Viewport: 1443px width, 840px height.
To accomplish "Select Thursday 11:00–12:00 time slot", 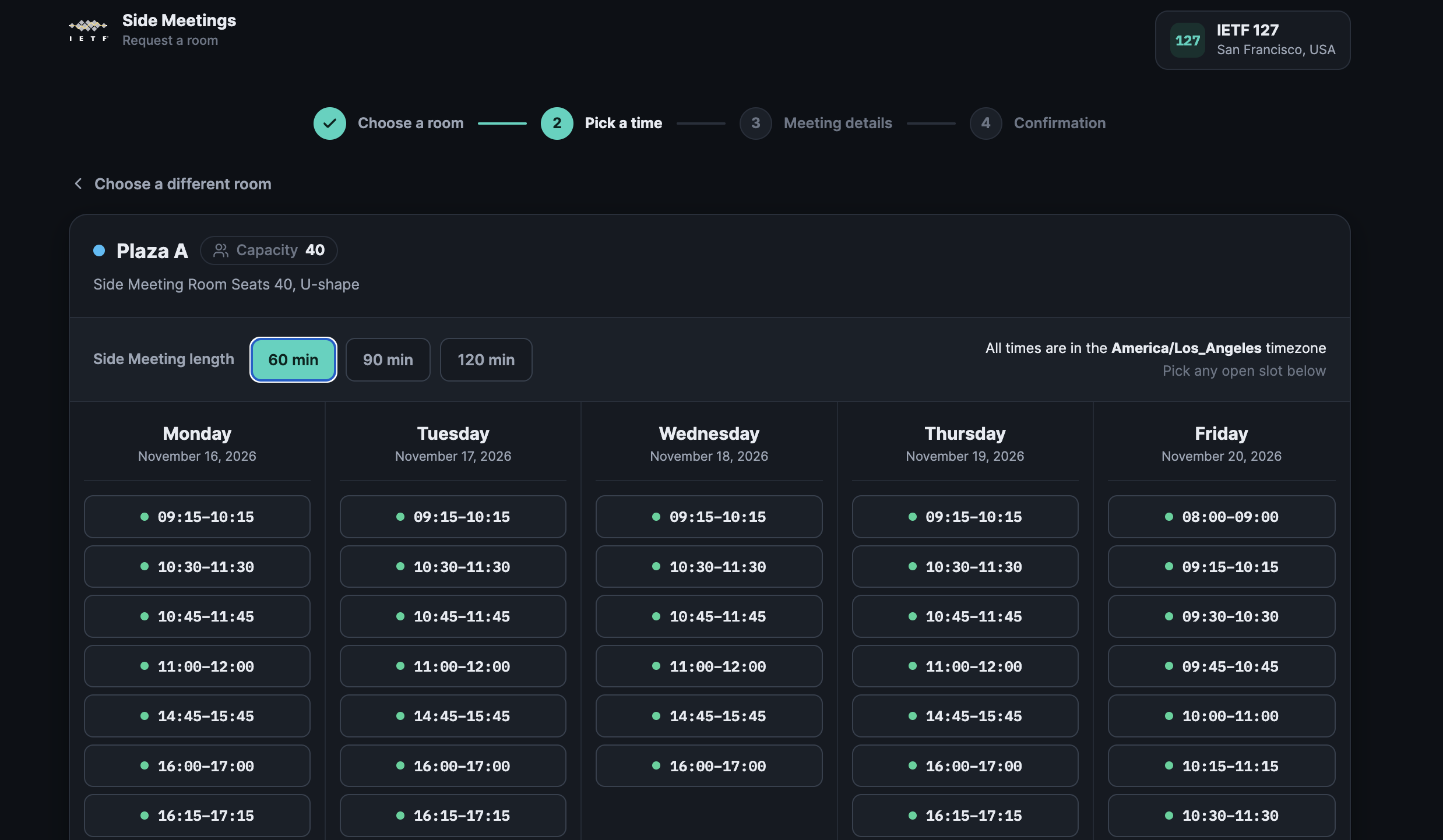I will tap(965, 666).
